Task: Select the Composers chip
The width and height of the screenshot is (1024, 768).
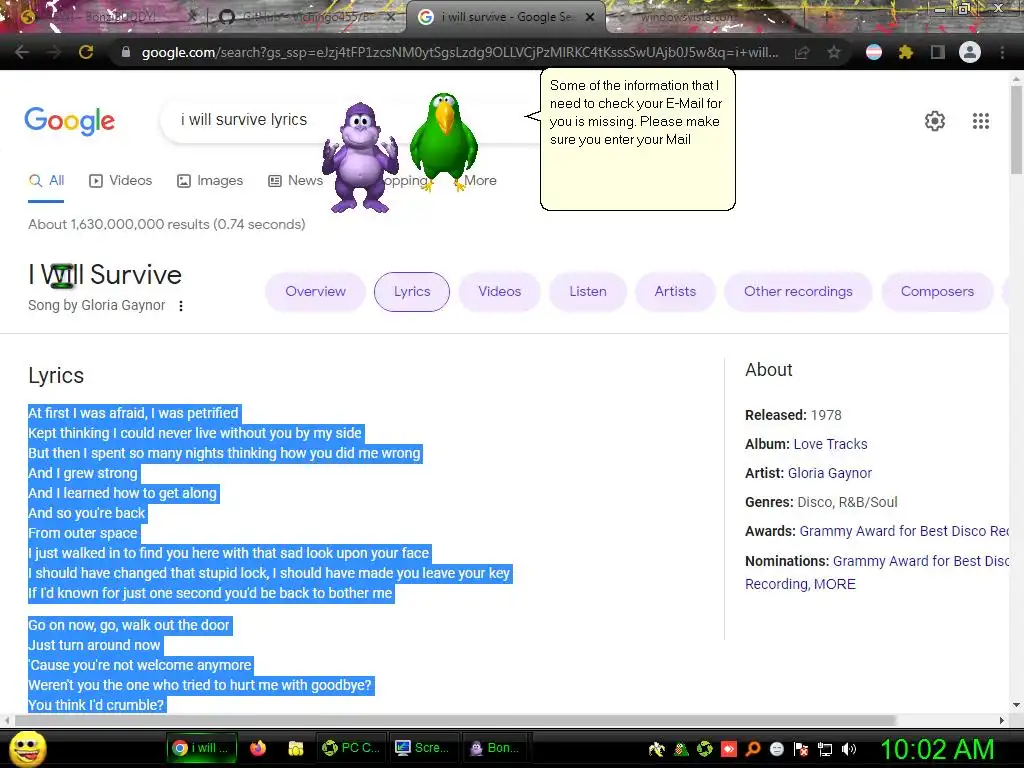Action: coord(937,292)
